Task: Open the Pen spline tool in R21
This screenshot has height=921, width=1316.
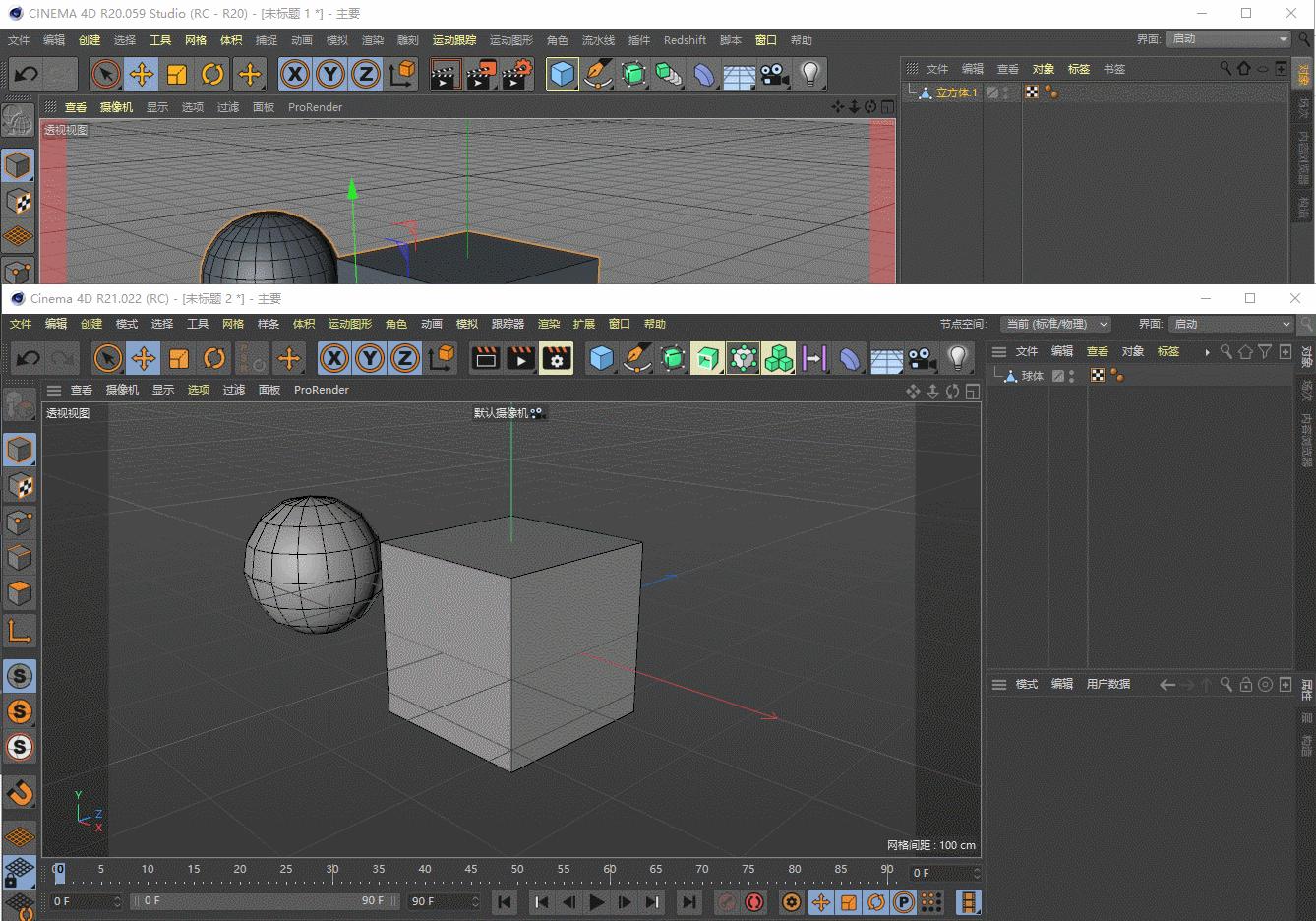Action: pos(637,358)
